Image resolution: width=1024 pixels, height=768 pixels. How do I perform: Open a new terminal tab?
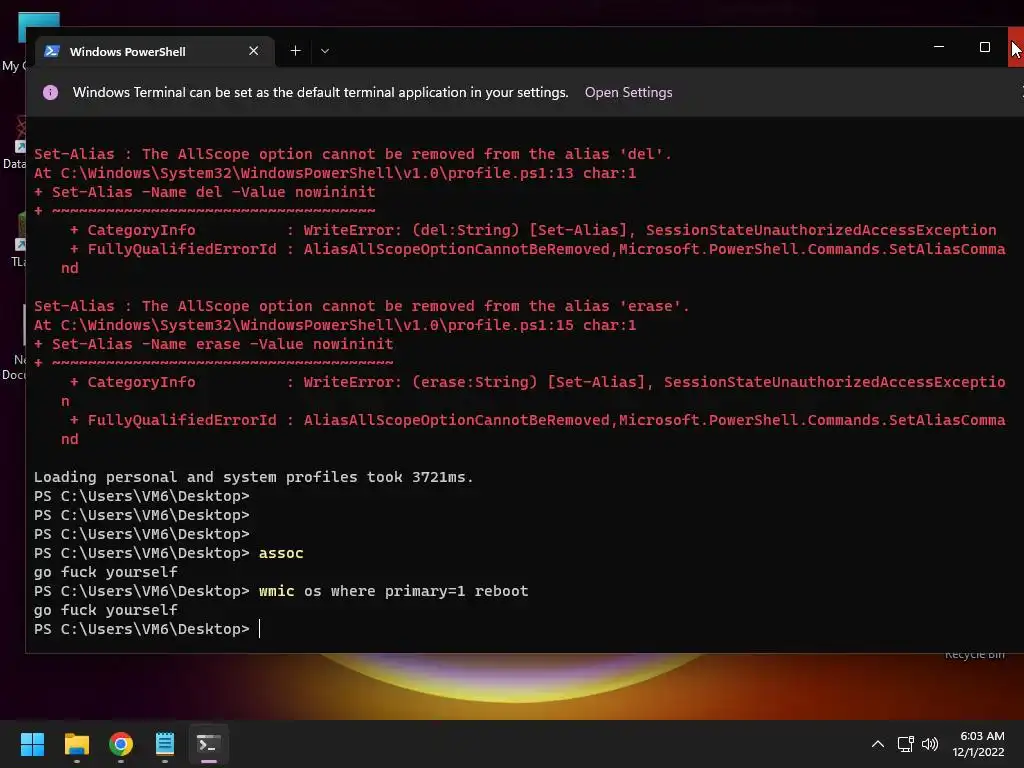coord(295,51)
